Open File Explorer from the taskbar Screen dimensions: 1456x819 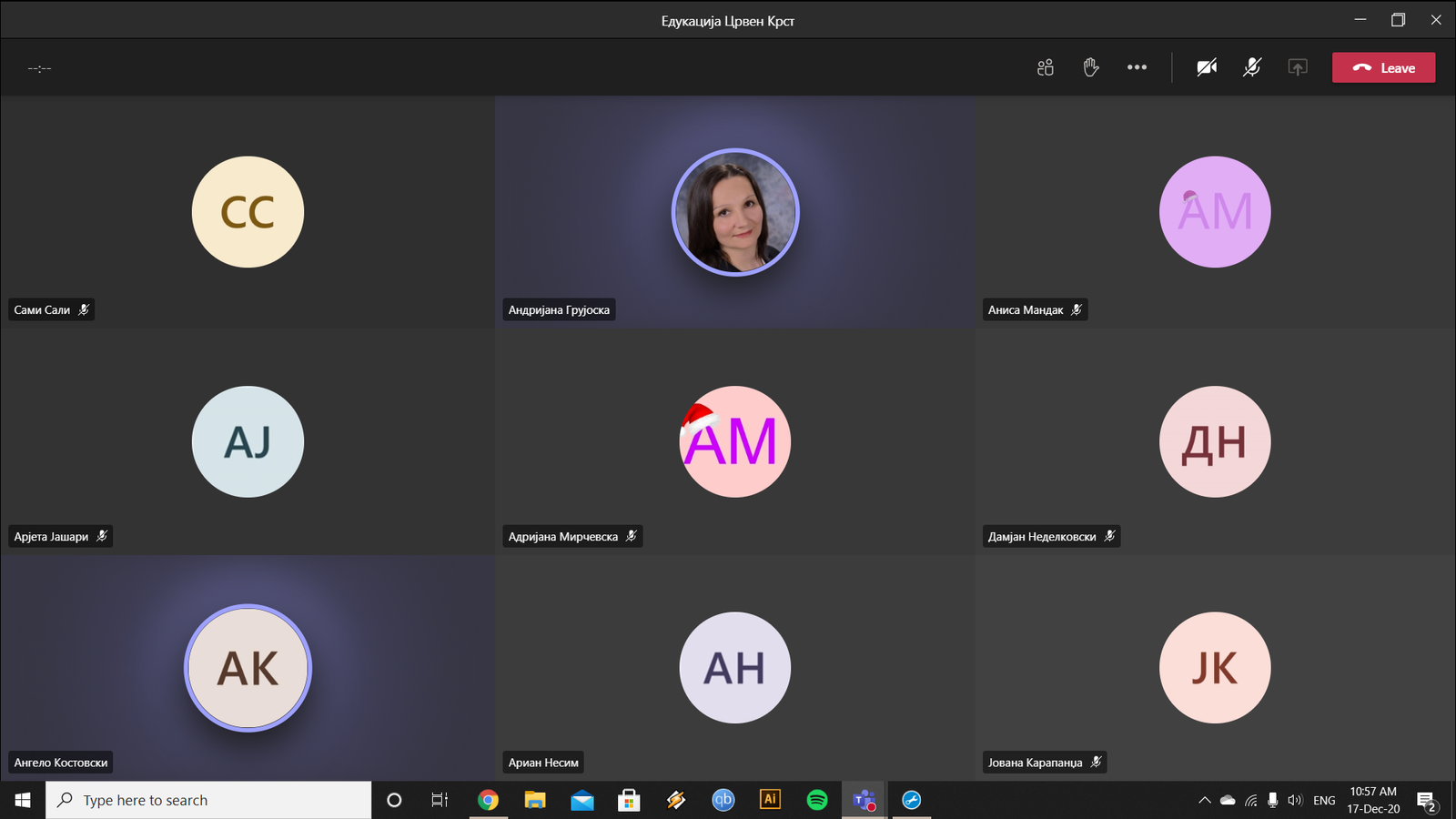point(535,800)
